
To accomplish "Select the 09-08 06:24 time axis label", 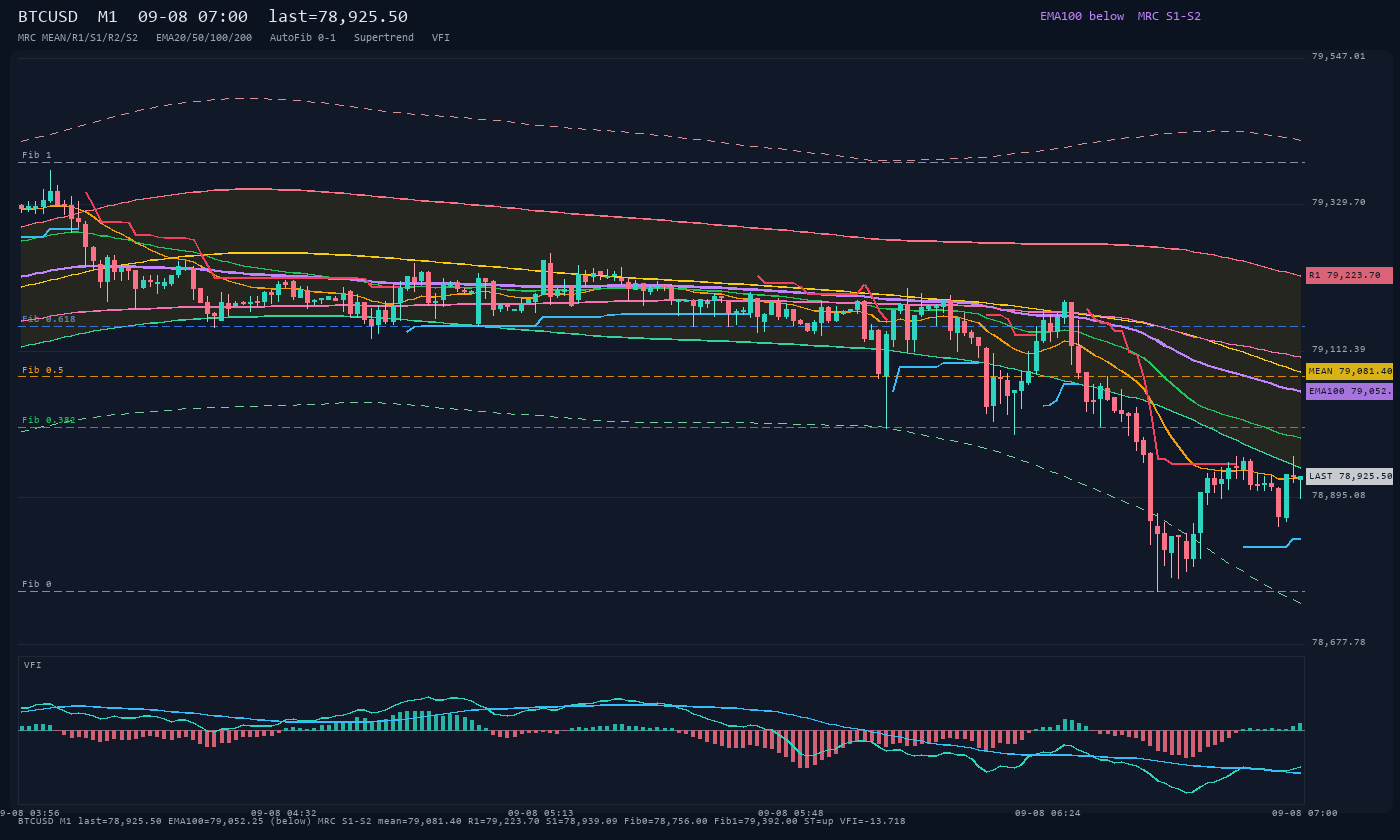I will pos(1048,813).
